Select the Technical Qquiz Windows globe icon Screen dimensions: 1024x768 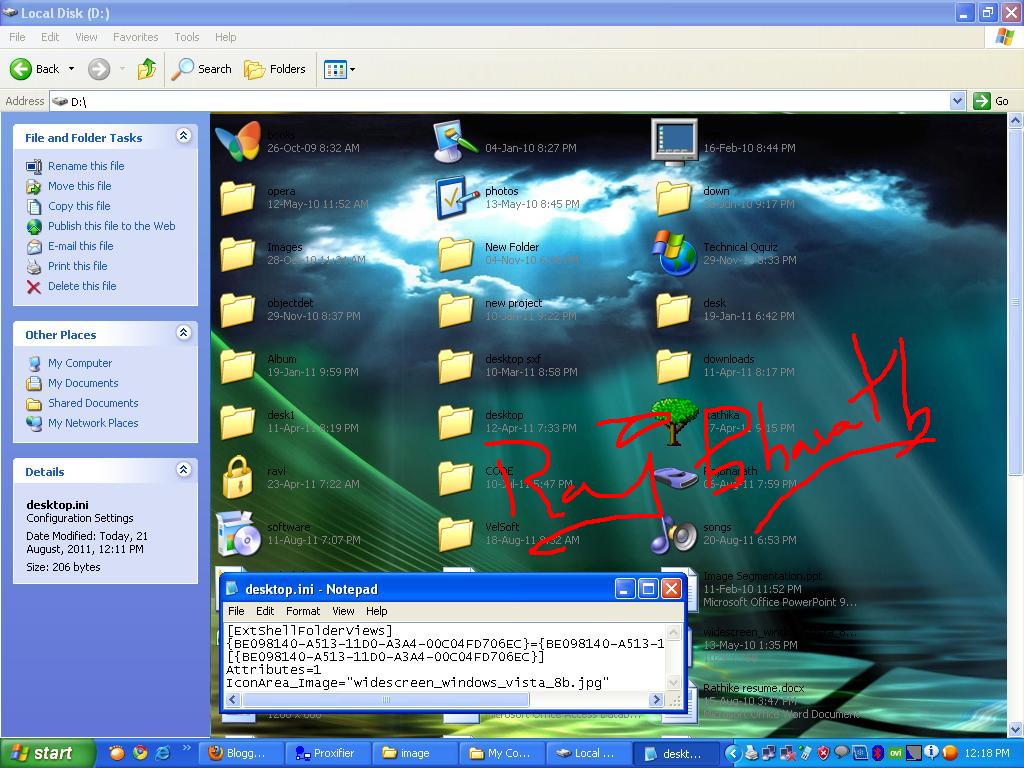[675, 253]
